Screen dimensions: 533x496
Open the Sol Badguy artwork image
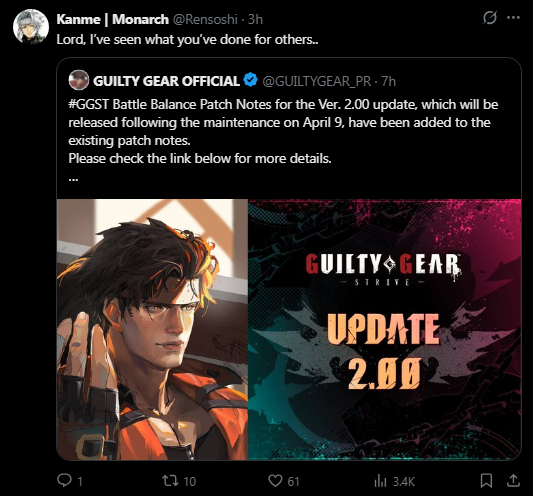[x=152, y=329]
